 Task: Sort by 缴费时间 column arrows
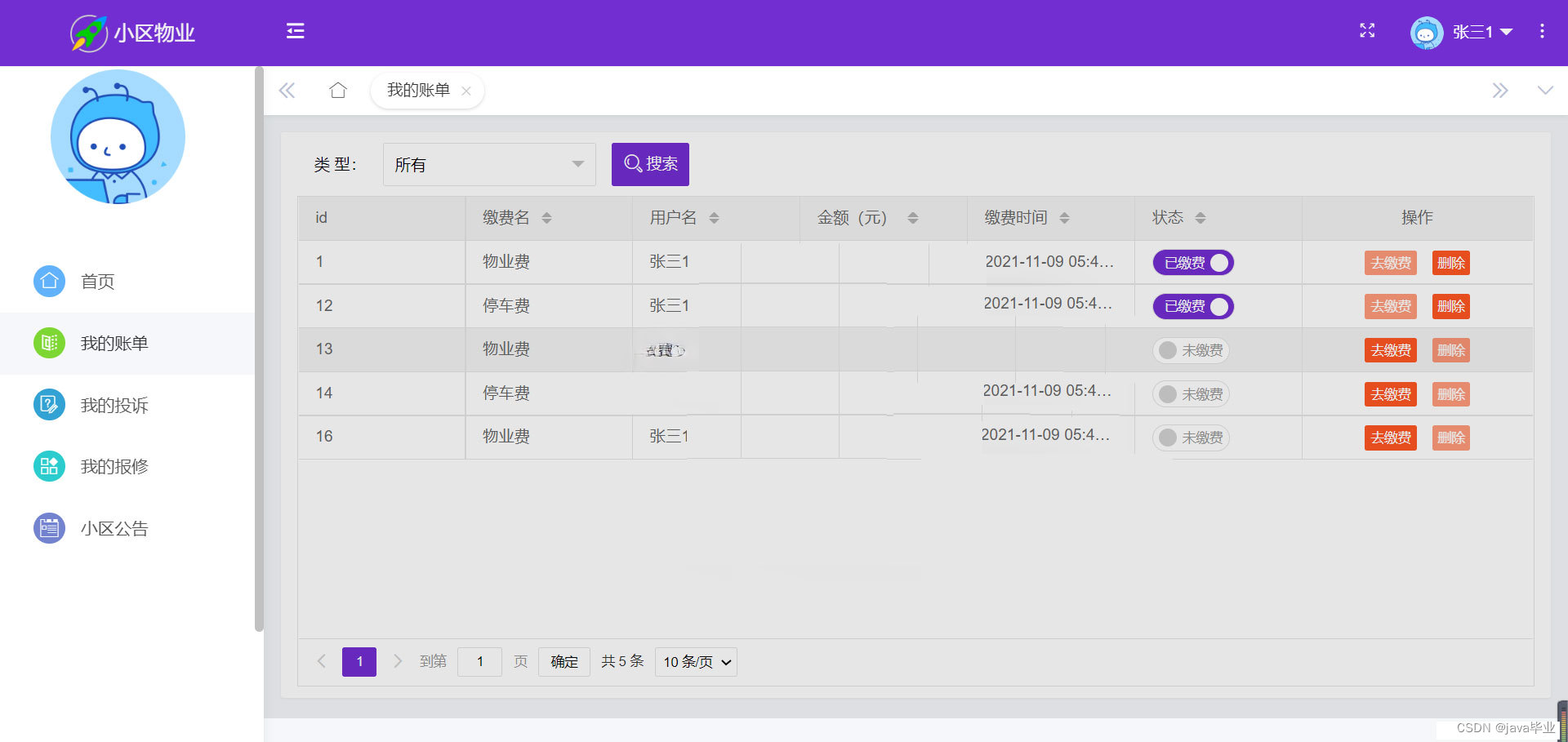point(1064,218)
